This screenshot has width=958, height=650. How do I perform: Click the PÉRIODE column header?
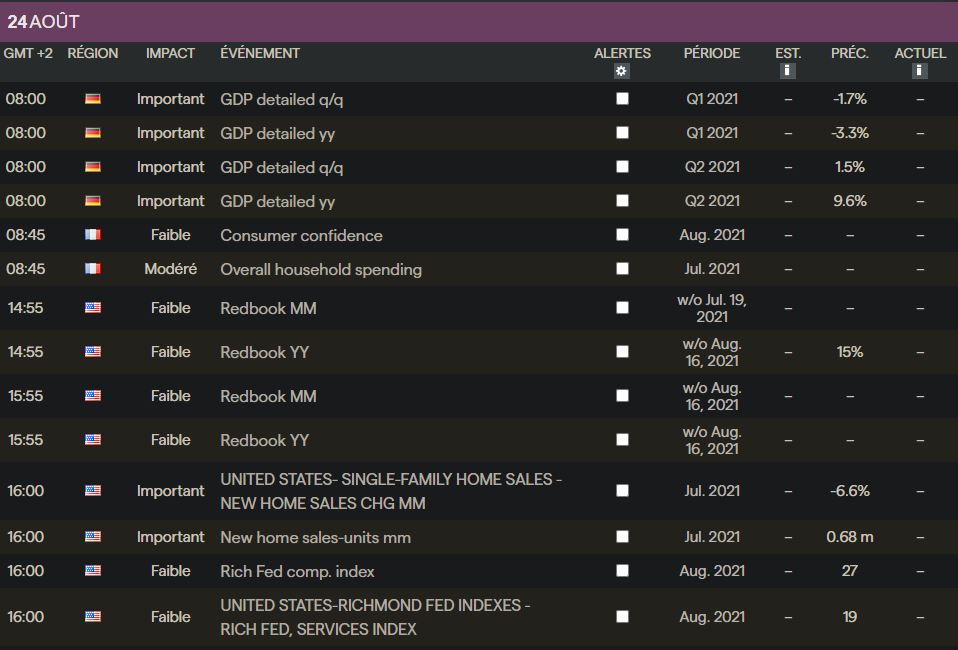coord(712,53)
